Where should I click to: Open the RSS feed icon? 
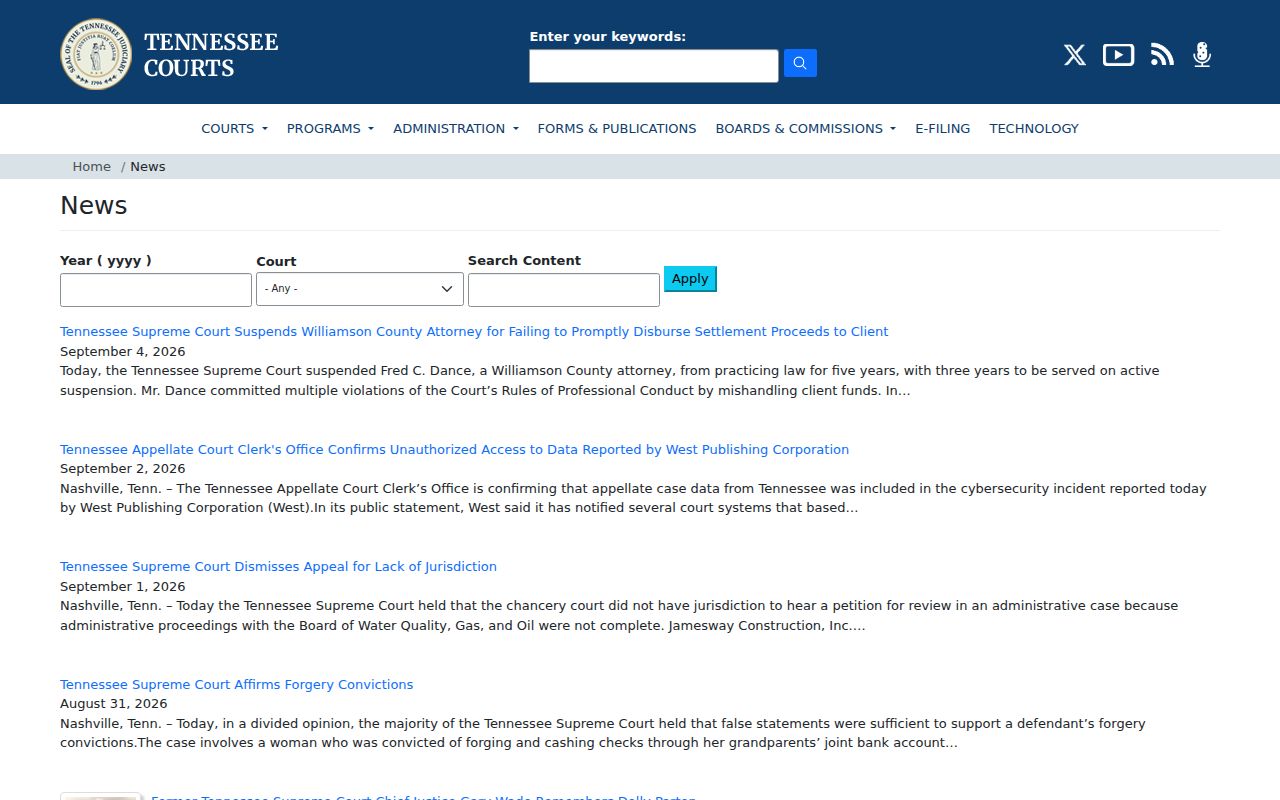click(x=1162, y=55)
